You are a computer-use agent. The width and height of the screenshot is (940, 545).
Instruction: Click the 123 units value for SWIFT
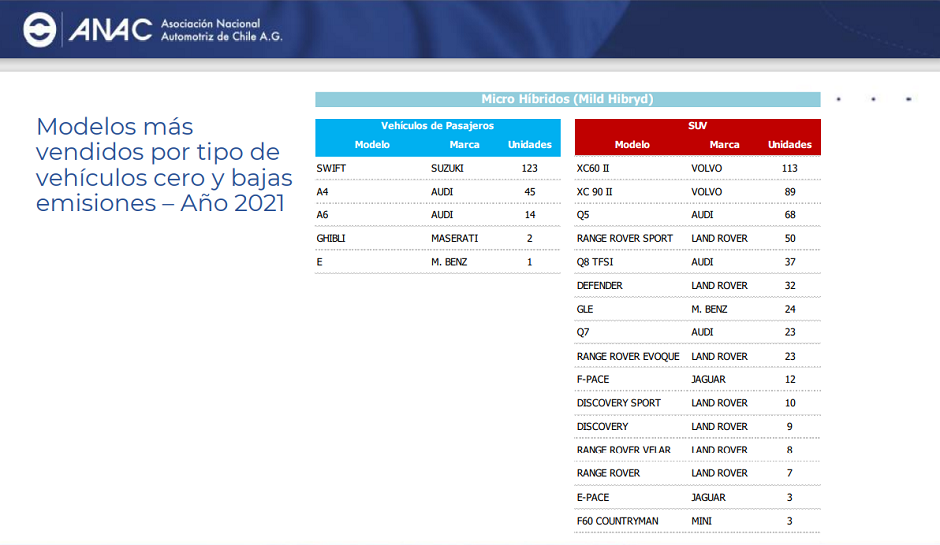[529, 168]
